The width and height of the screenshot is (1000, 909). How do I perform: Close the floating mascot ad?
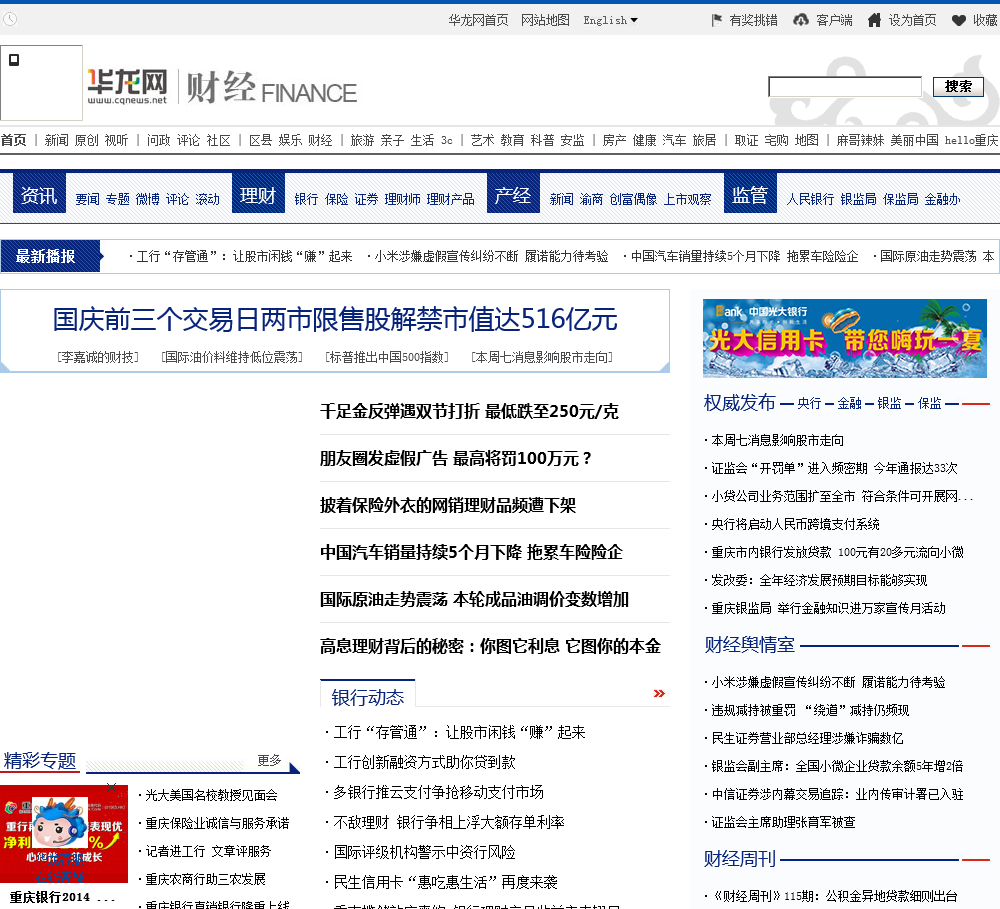112,788
